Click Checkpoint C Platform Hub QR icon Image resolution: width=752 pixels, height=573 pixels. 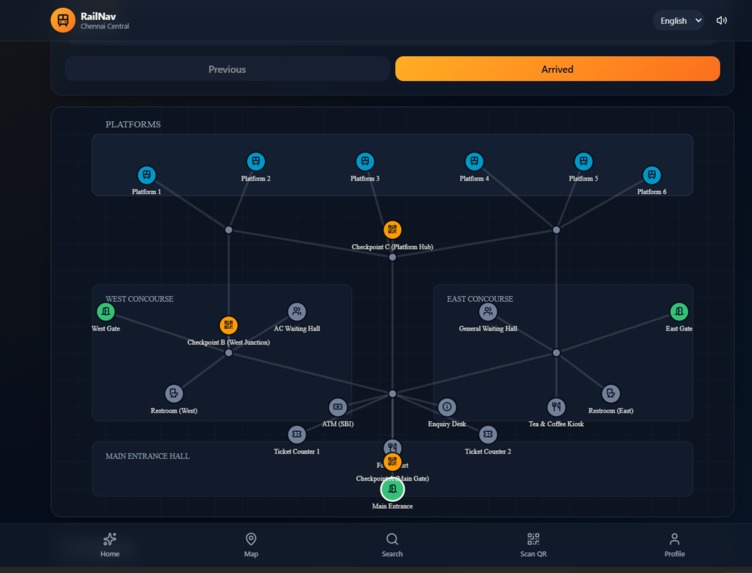pos(392,230)
